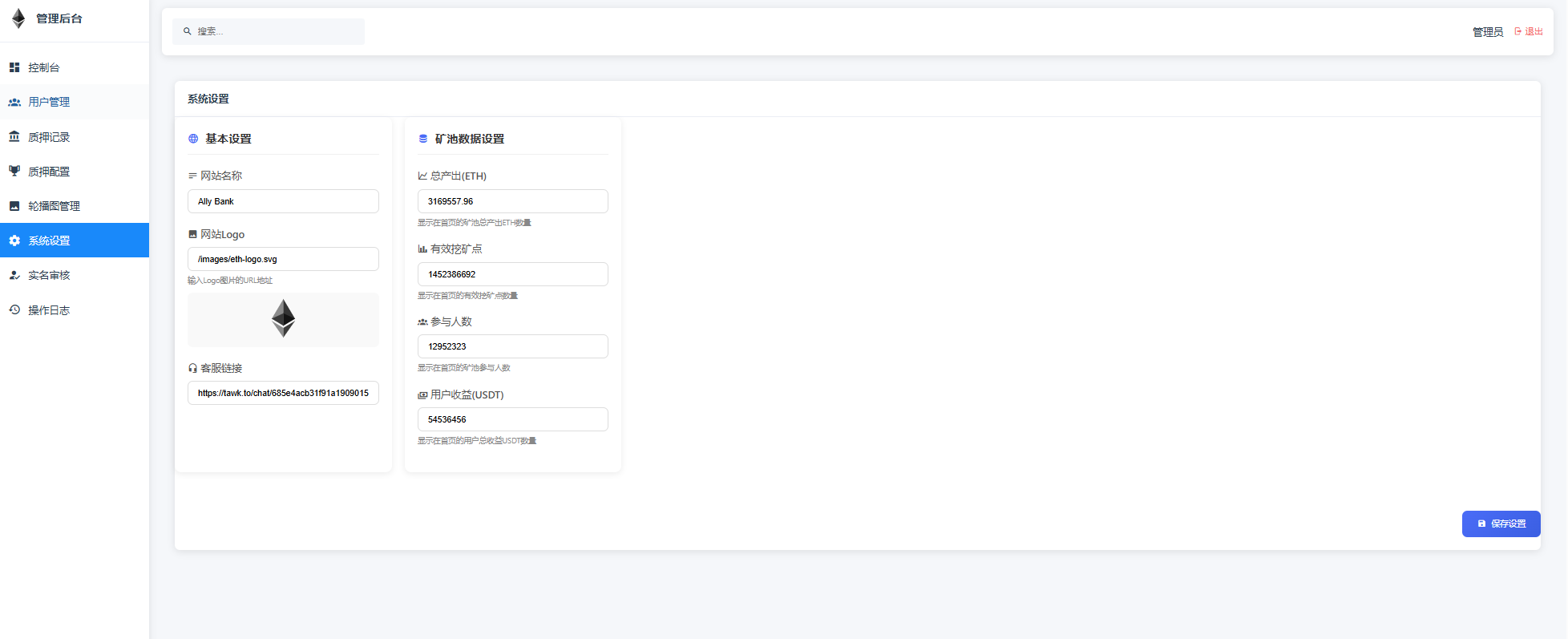Click the 系统设置 gear icon
Image resolution: width=1568 pixels, height=639 pixels.
pyautogui.click(x=14, y=241)
